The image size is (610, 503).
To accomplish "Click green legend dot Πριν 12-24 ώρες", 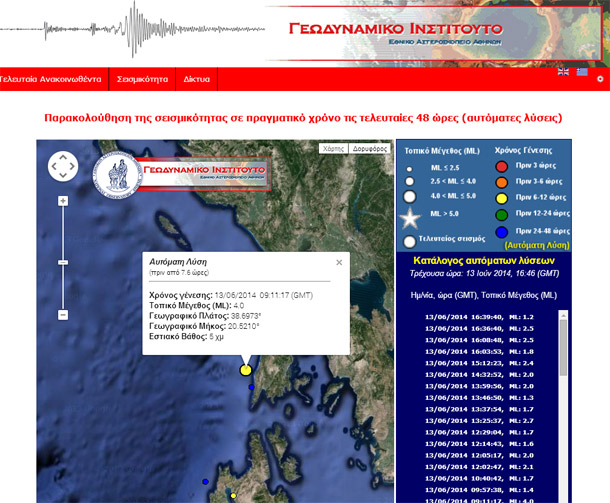I will (x=502, y=214).
